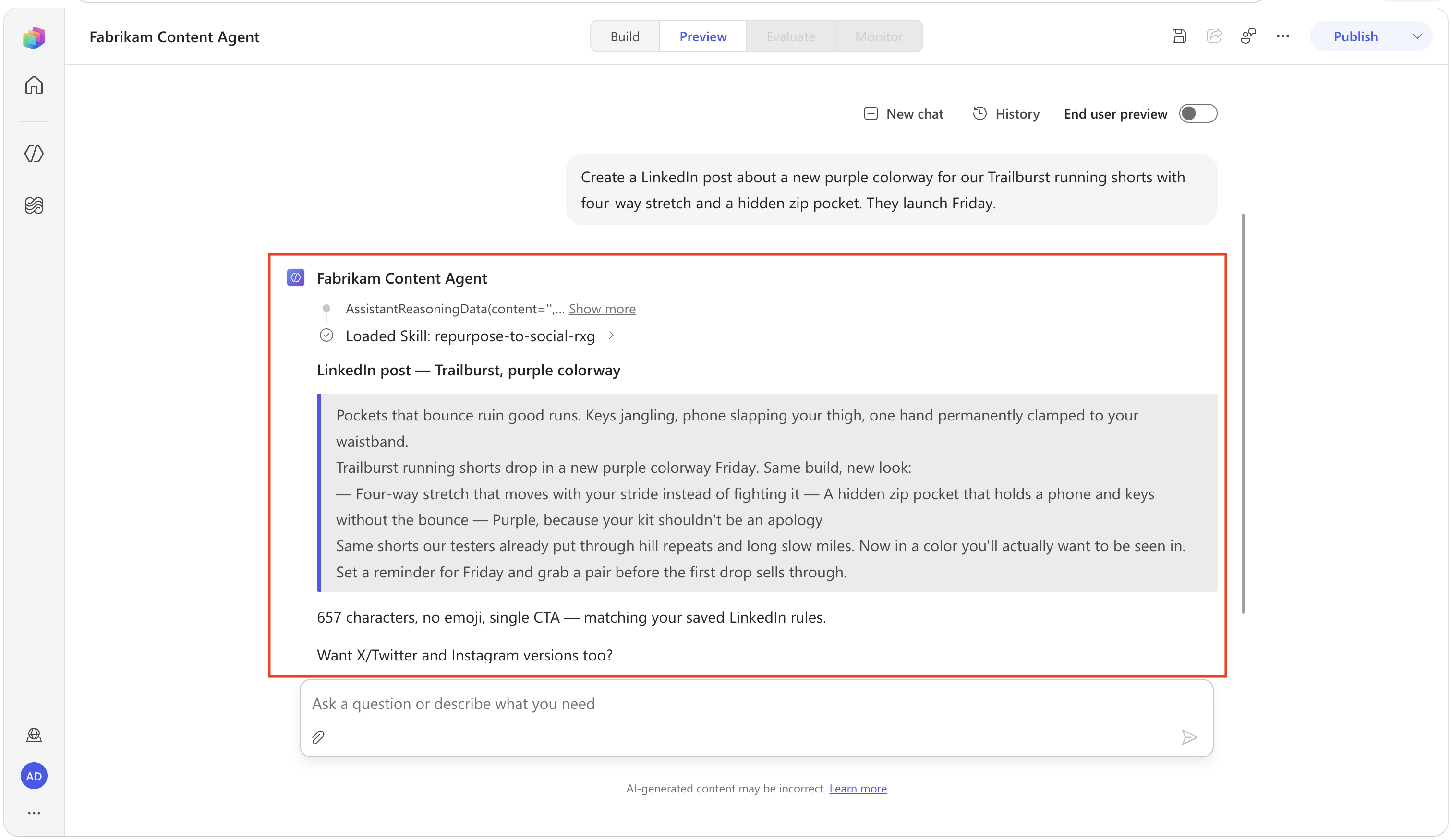Click the Loaded Skill repurpose-to-social-rxg text
Screen dimensions: 1451x840
470,336
